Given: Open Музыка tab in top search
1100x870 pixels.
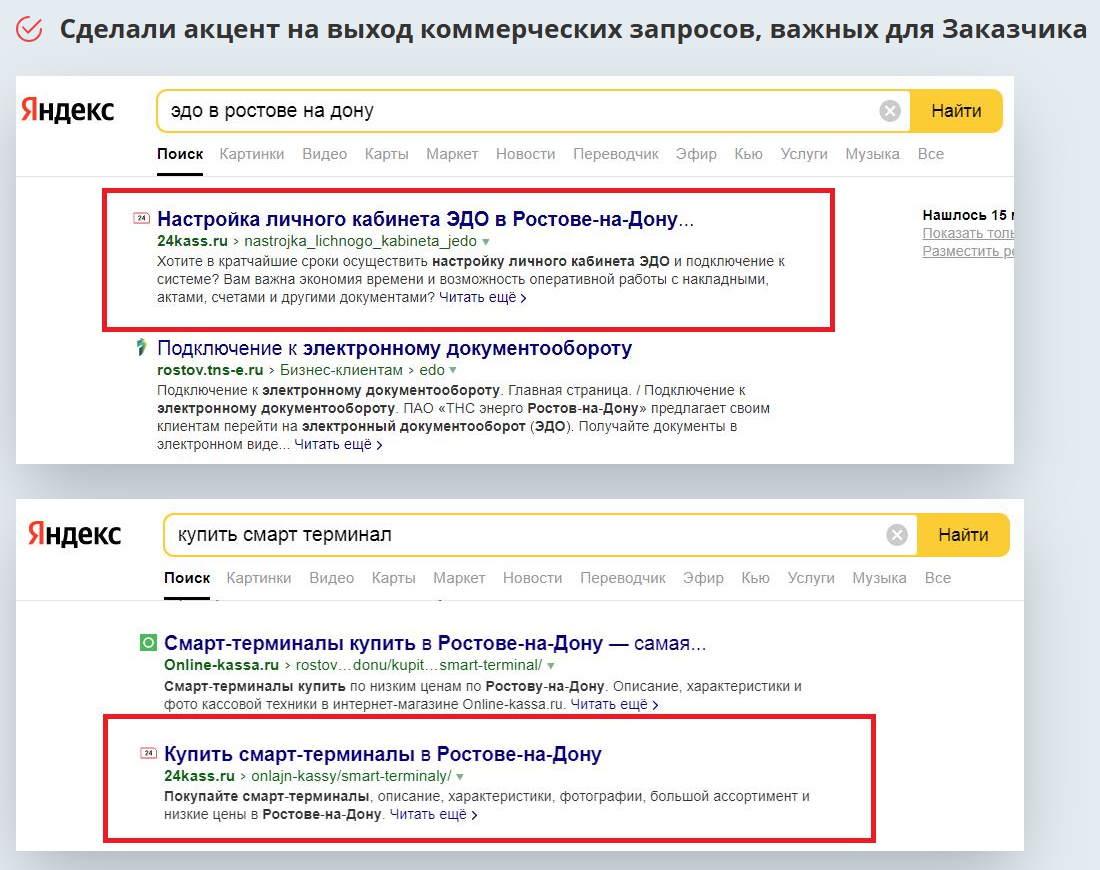Looking at the screenshot, I should click(872, 154).
